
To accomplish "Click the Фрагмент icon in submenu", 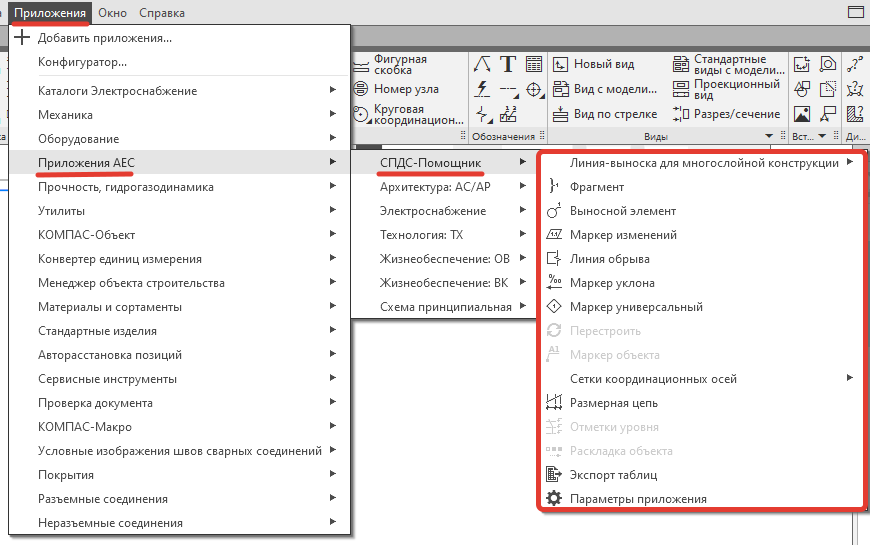I will 554,187.
